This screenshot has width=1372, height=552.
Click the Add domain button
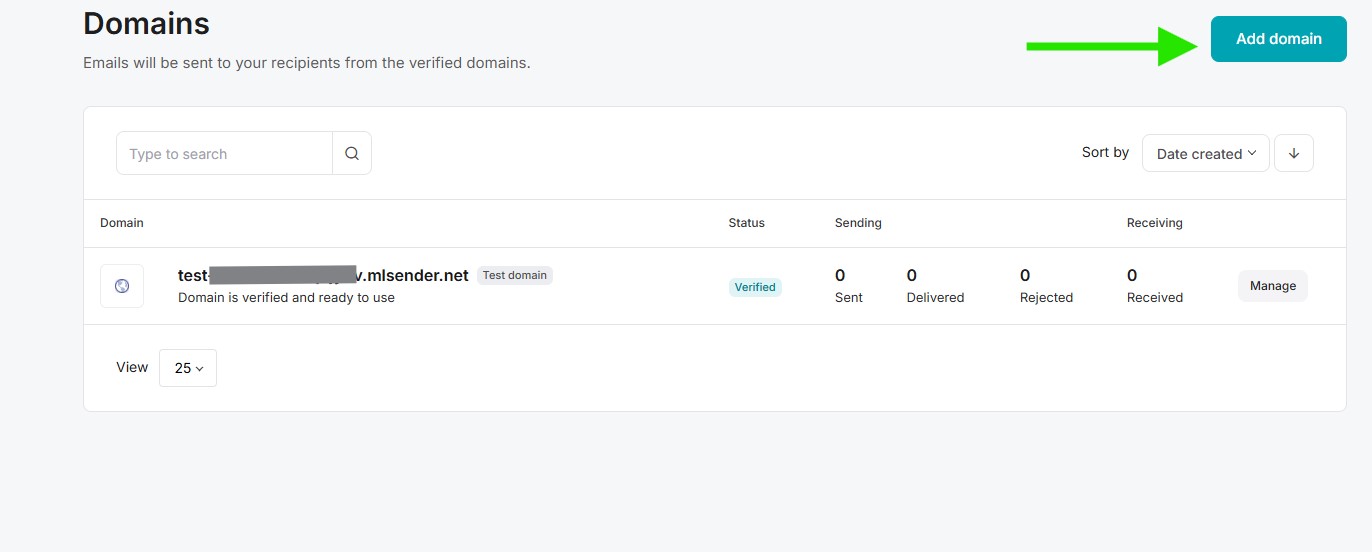click(x=1278, y=39)
